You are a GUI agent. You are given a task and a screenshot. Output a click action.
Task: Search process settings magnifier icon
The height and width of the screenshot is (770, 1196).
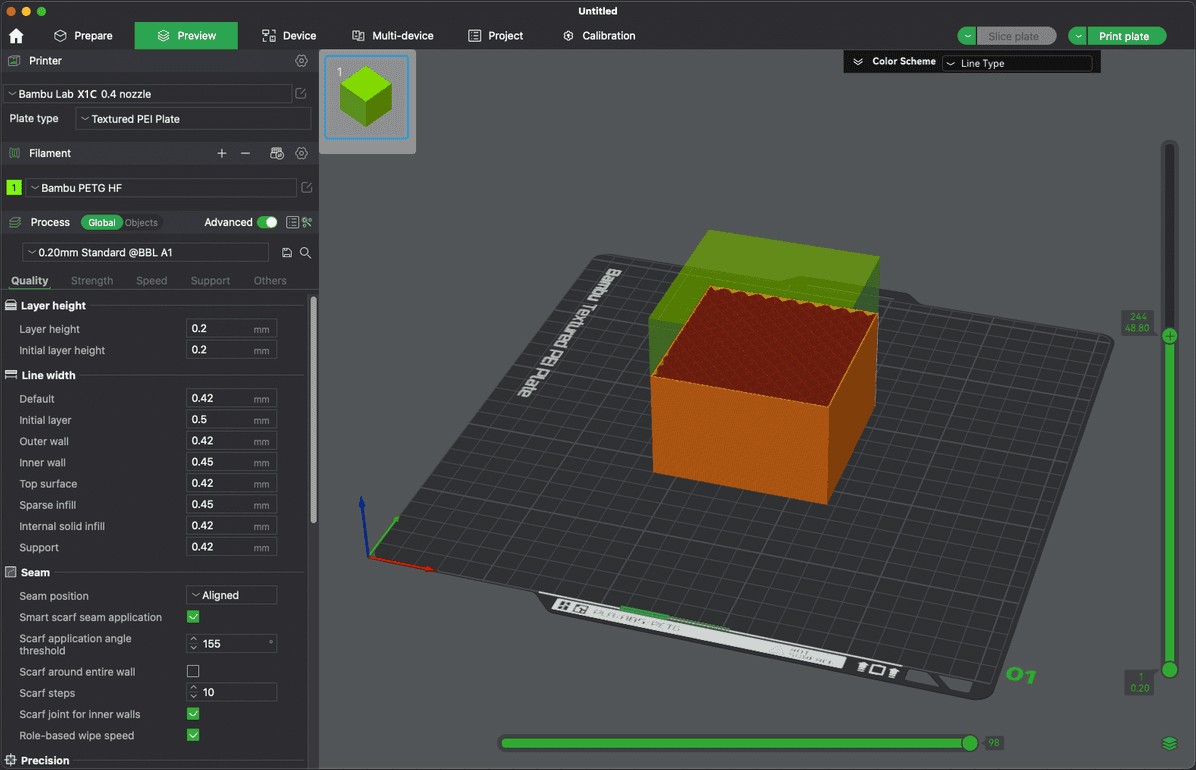[306, 253]
